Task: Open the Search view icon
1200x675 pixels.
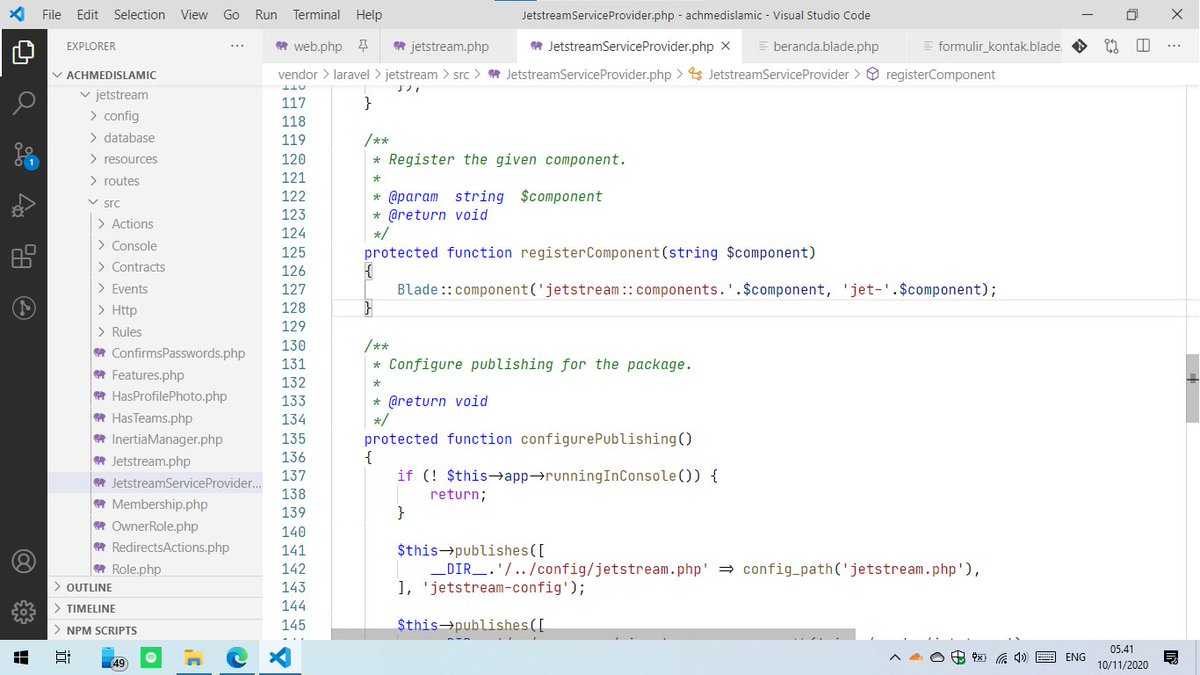Action: pos(23,103)
